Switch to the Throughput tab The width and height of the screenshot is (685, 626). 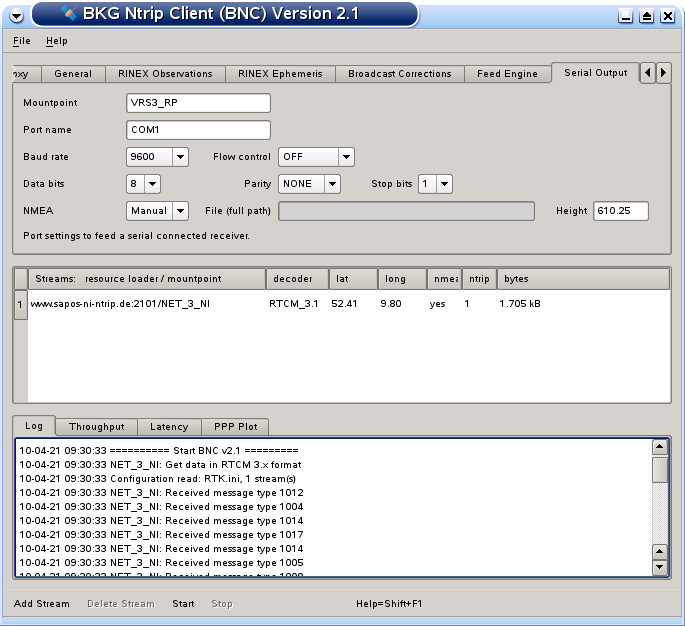(95, 427)
